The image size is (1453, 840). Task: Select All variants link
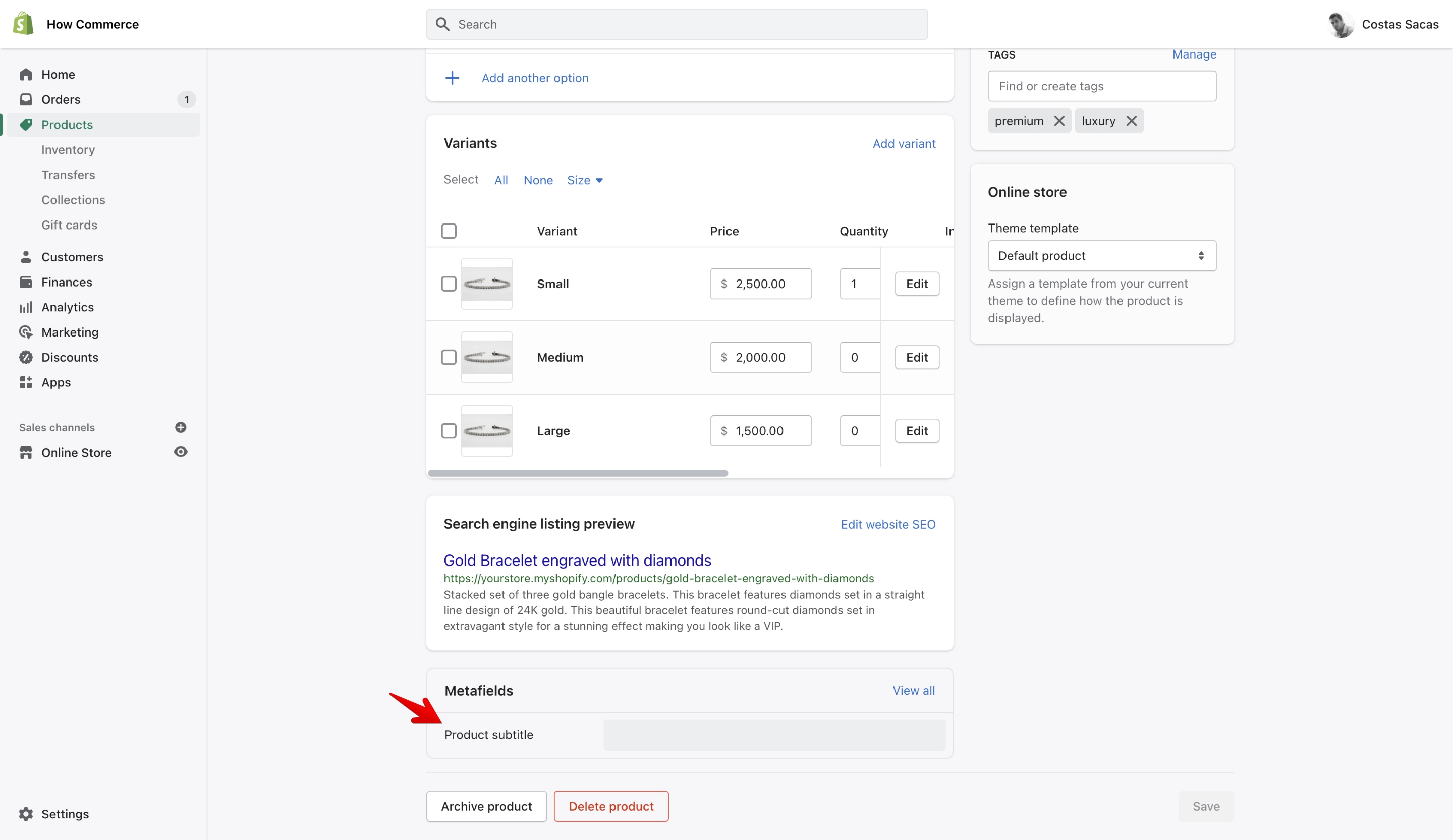(x=501, y=180)
